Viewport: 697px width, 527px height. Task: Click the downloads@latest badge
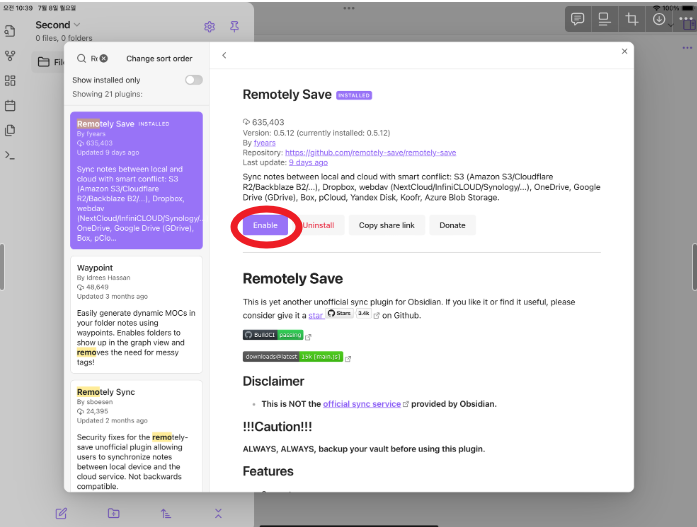[x=293, y=356]
